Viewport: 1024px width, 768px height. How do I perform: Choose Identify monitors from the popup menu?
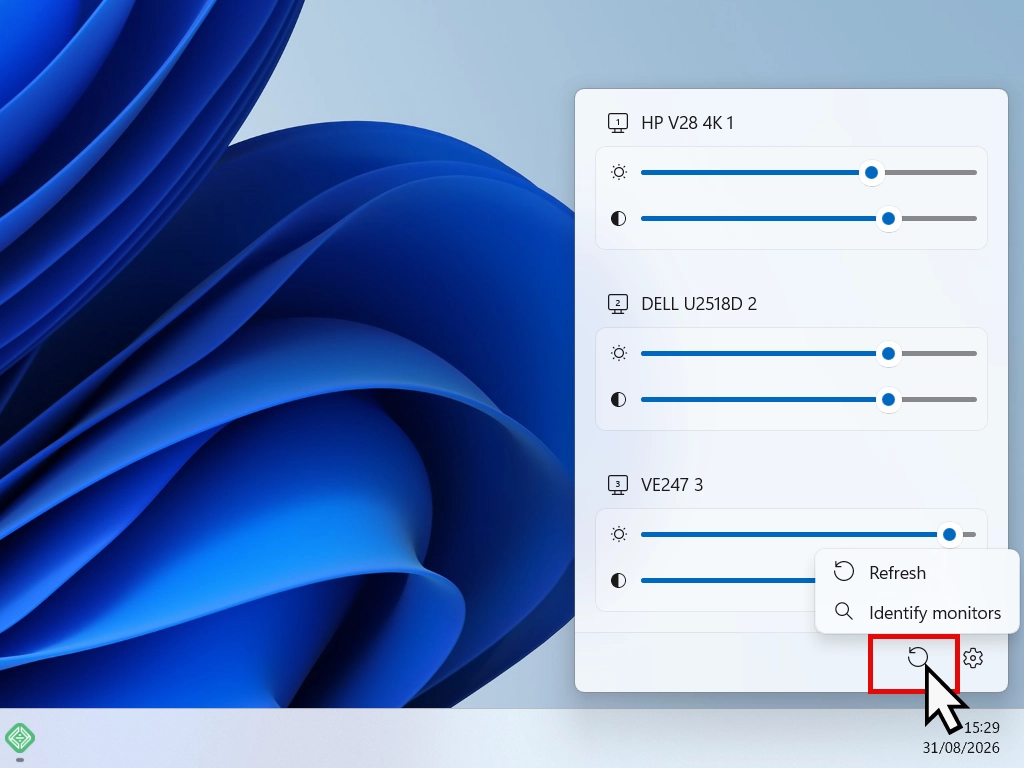(917, 613)
